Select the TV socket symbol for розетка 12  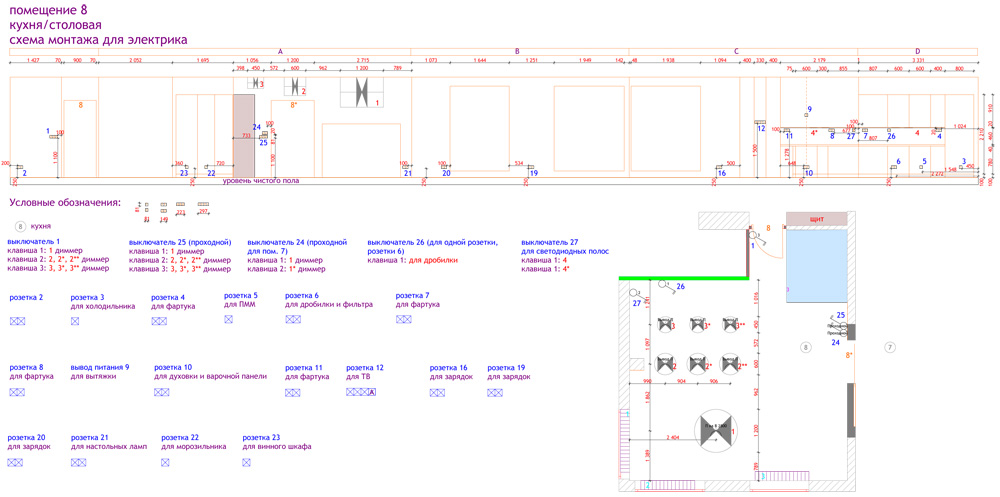pyautogui.click(x=360, y=393)
